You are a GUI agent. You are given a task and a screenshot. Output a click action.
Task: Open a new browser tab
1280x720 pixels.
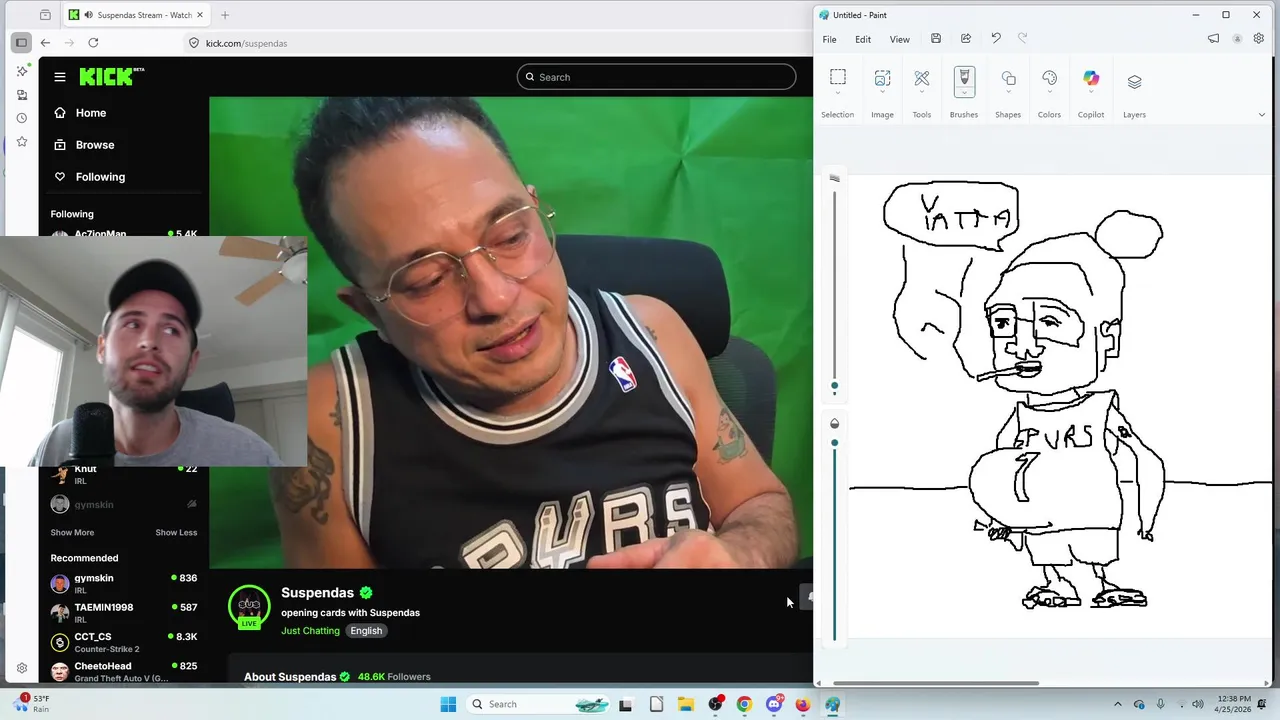pos(225,15)
